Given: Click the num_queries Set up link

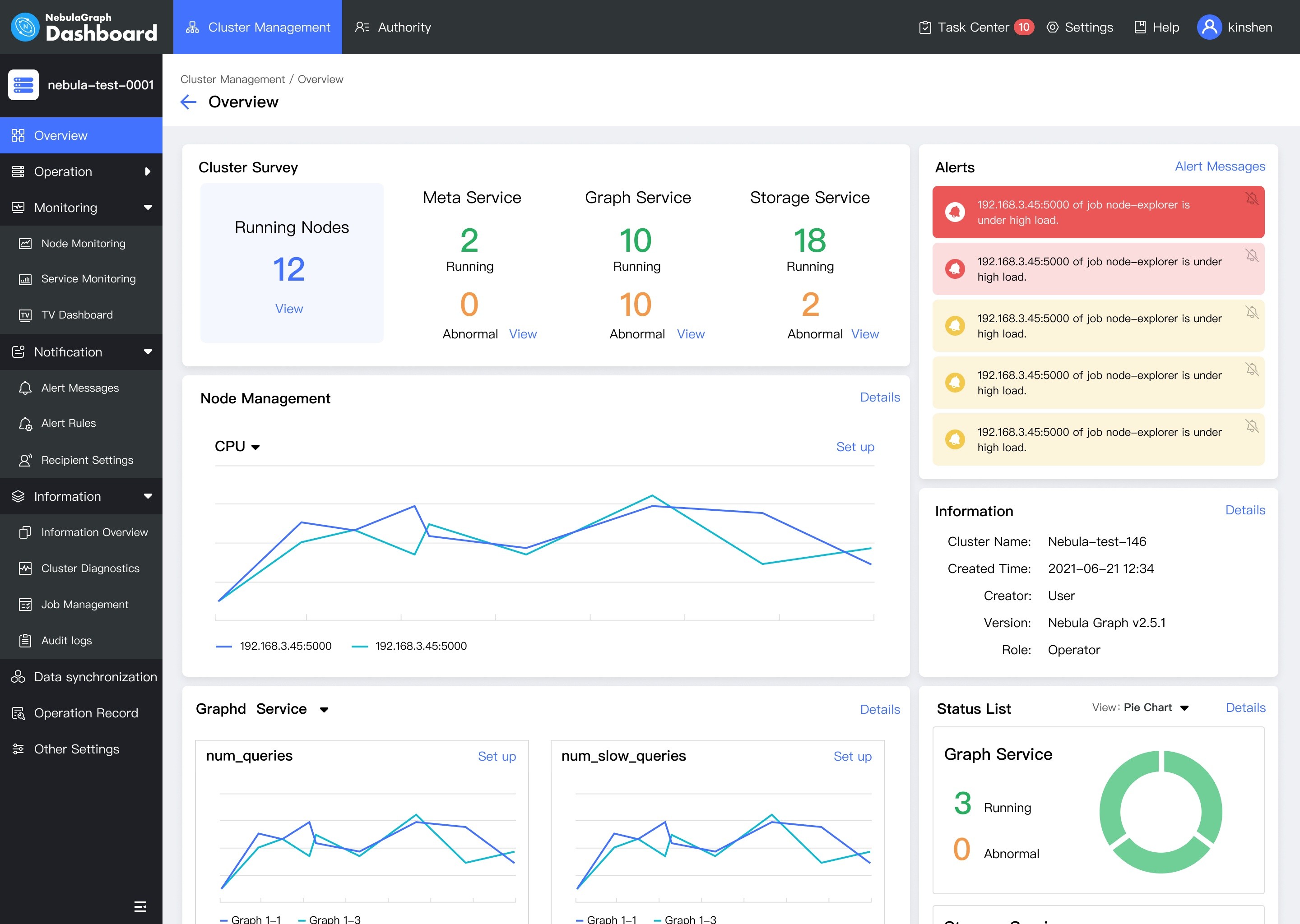Looking at the screenshot, I should (x=497, y=757).
